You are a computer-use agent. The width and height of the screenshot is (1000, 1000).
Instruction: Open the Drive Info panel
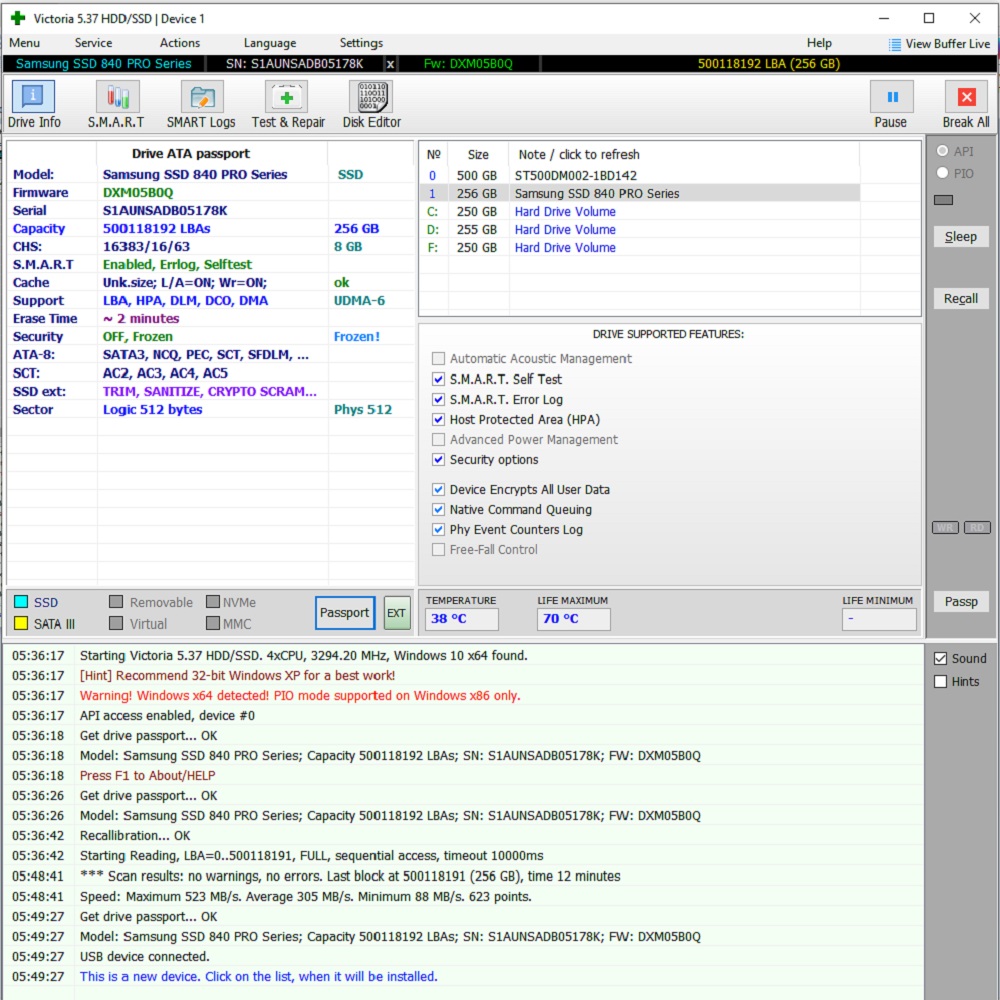pos(34,105)
